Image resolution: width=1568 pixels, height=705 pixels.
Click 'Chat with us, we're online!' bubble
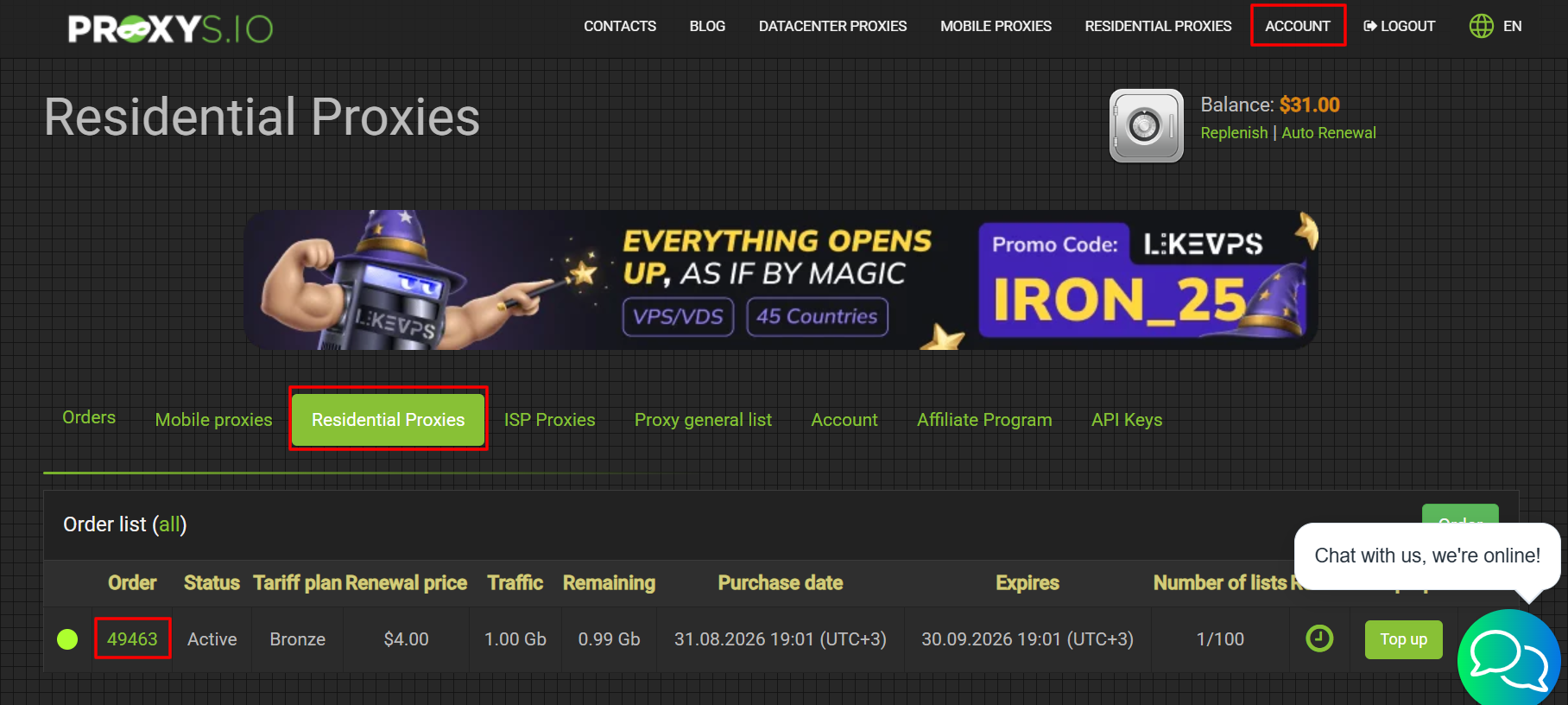pyautogui.click(x=1426, y=556)
